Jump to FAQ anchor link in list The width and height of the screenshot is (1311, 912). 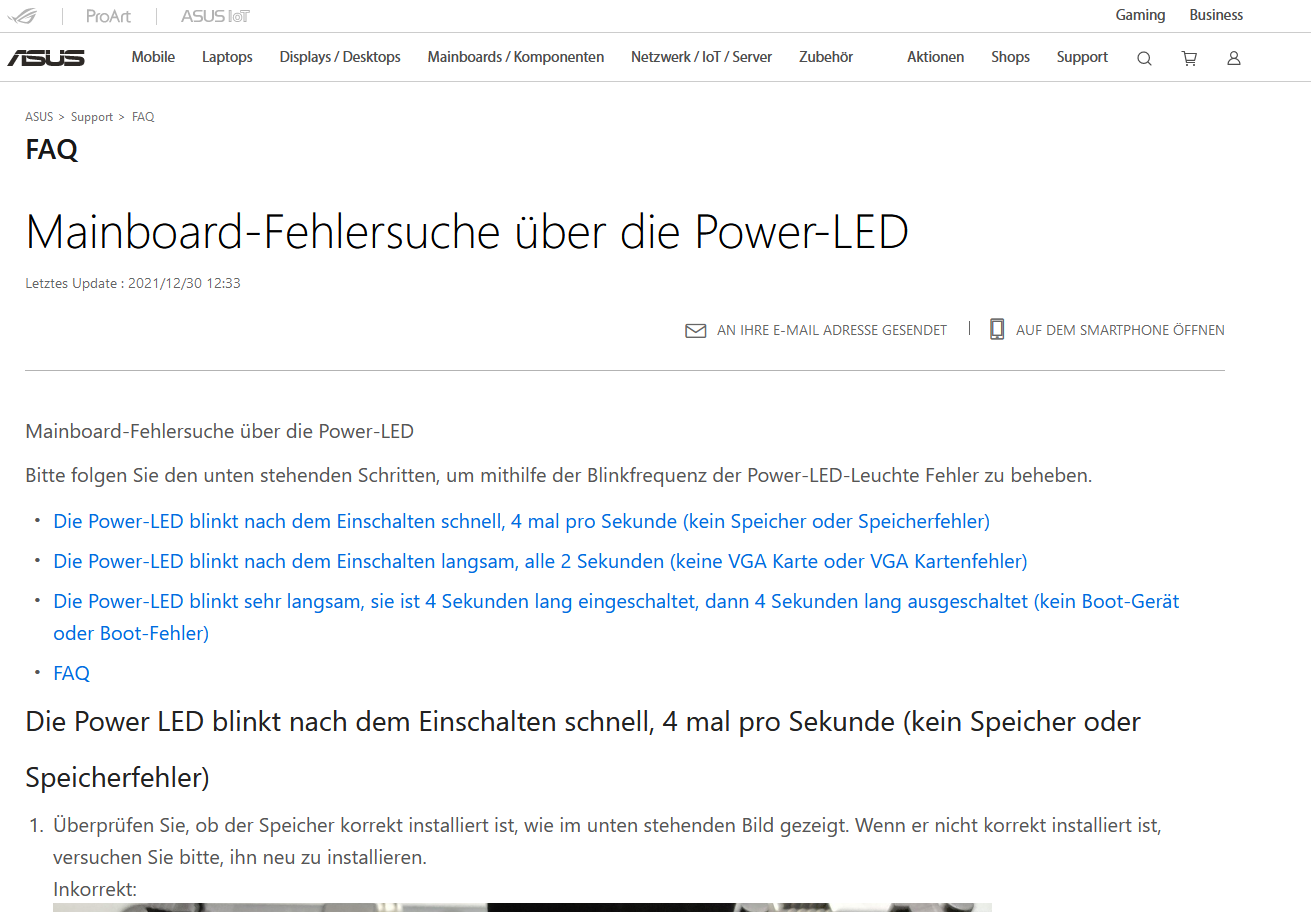pyautogui.click(x=71, y=673)
